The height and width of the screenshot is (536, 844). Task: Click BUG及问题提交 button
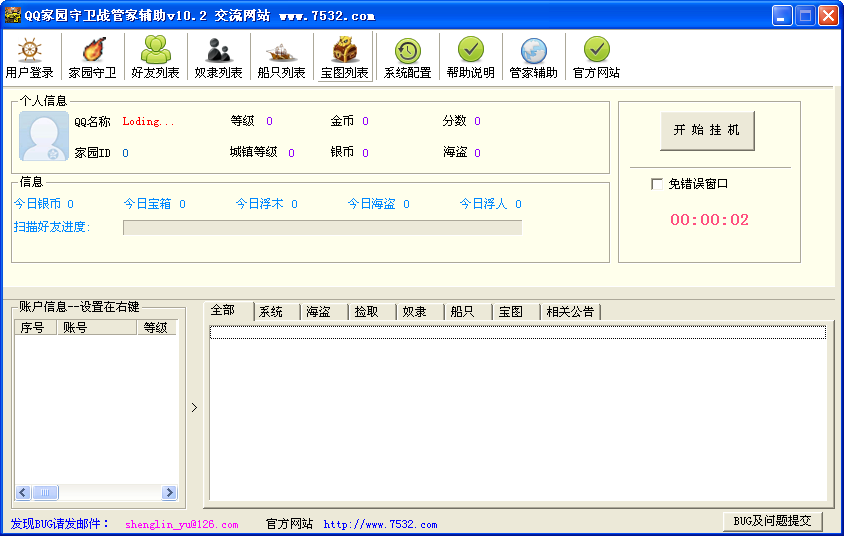(x=772, y=521)
